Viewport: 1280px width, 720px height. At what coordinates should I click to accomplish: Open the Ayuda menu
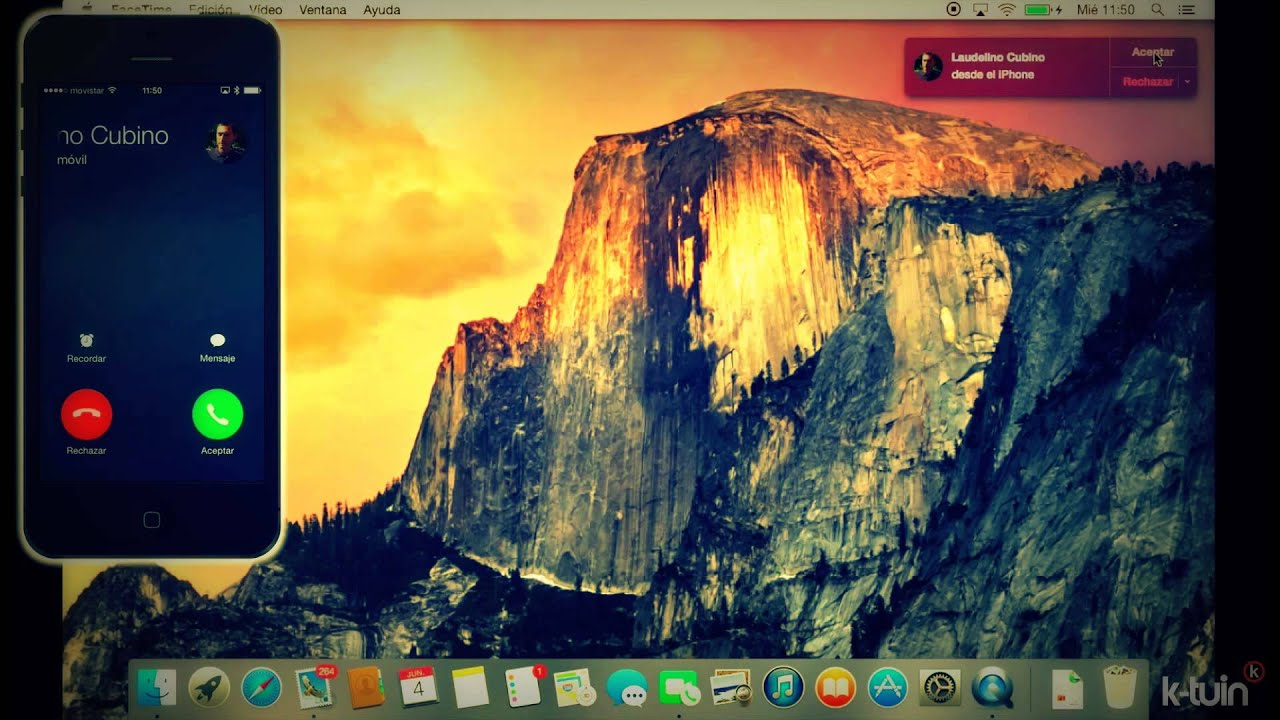coord(382,9)
